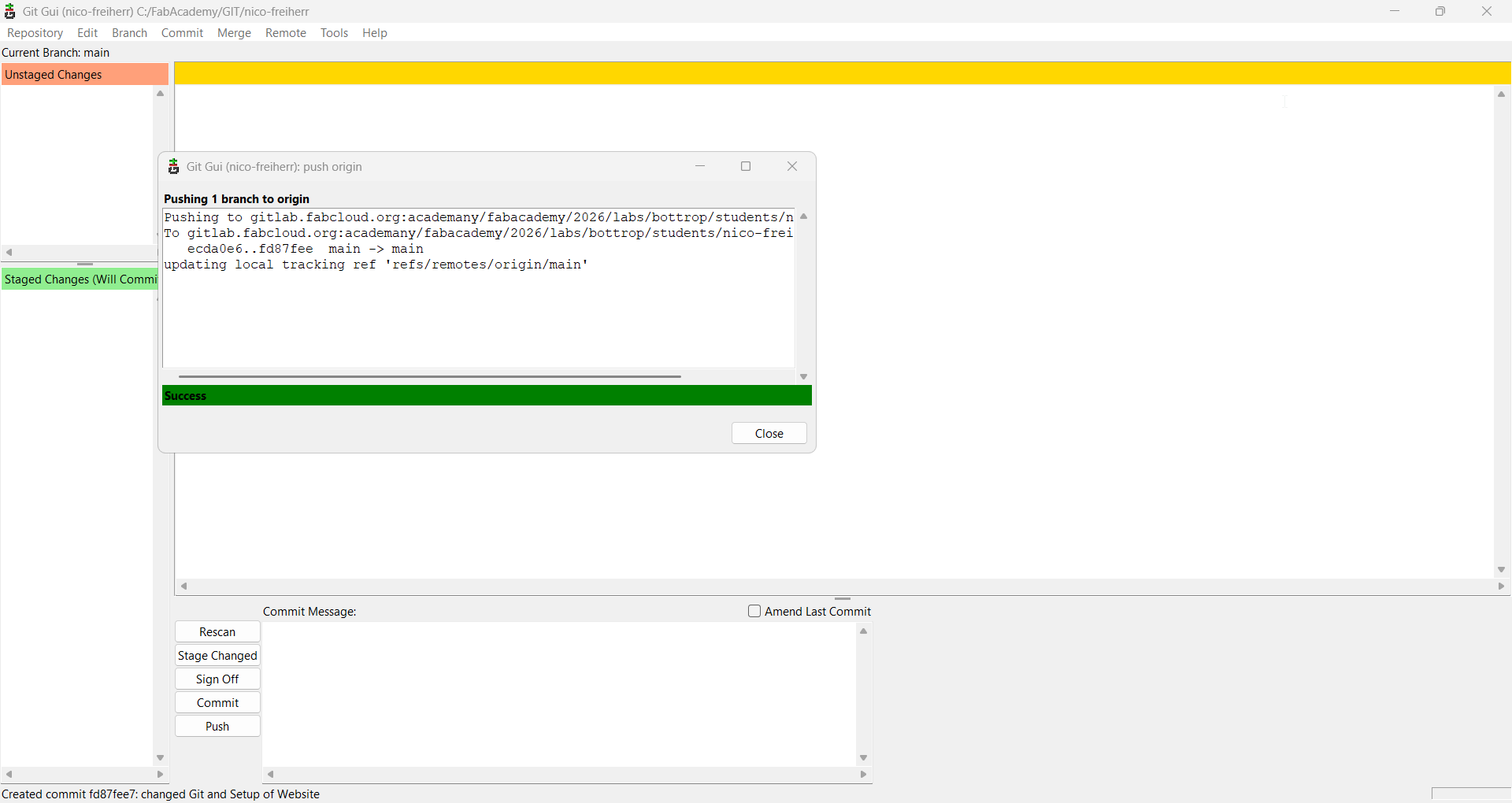Open the Edit menu
This screenshot has height=803, width=1512.
pyautogui.click(x=87, y=33)
